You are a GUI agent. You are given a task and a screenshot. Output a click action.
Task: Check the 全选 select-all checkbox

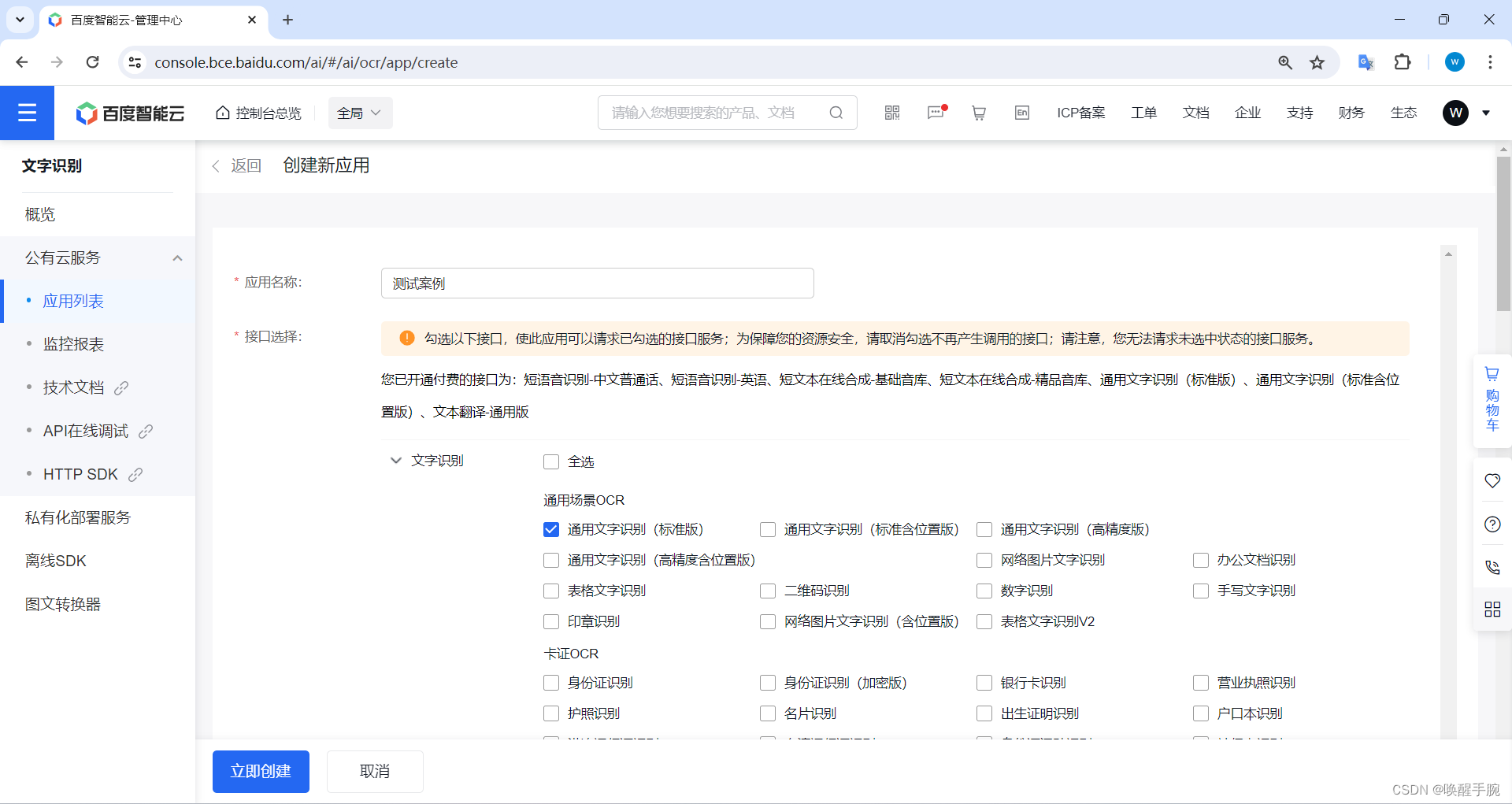point(551,461)
